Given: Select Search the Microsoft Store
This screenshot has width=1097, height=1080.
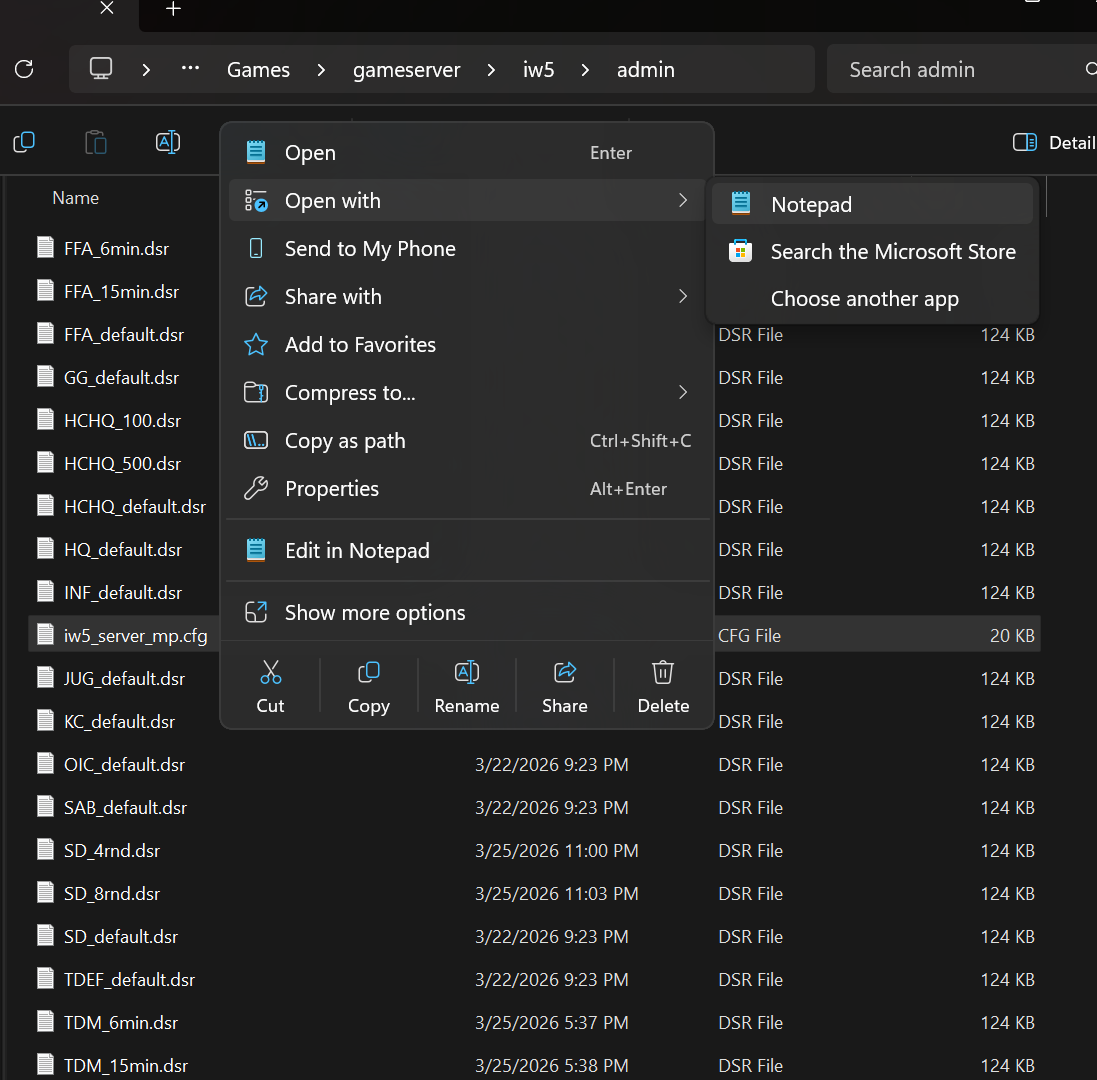Looking at the screenshot, I should click(x=872, y=251).
